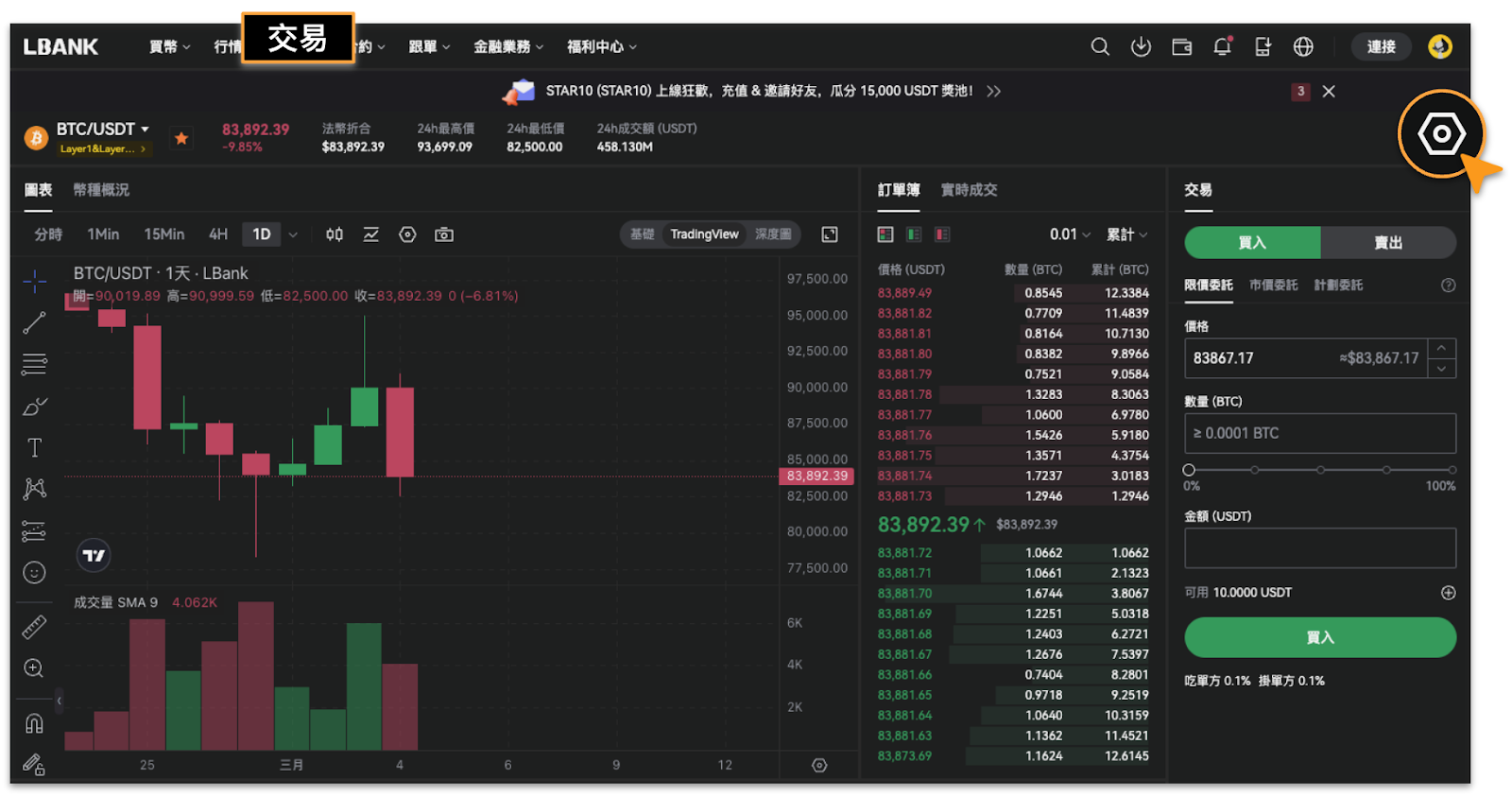Increase price with stepper up arrow
1512x797 pixels.
1441,348
